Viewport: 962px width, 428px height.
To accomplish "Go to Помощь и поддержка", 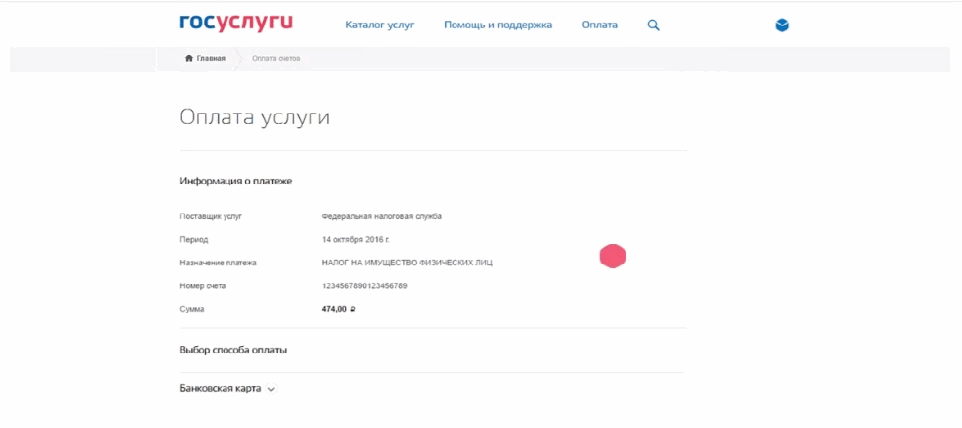I will 498,25.
